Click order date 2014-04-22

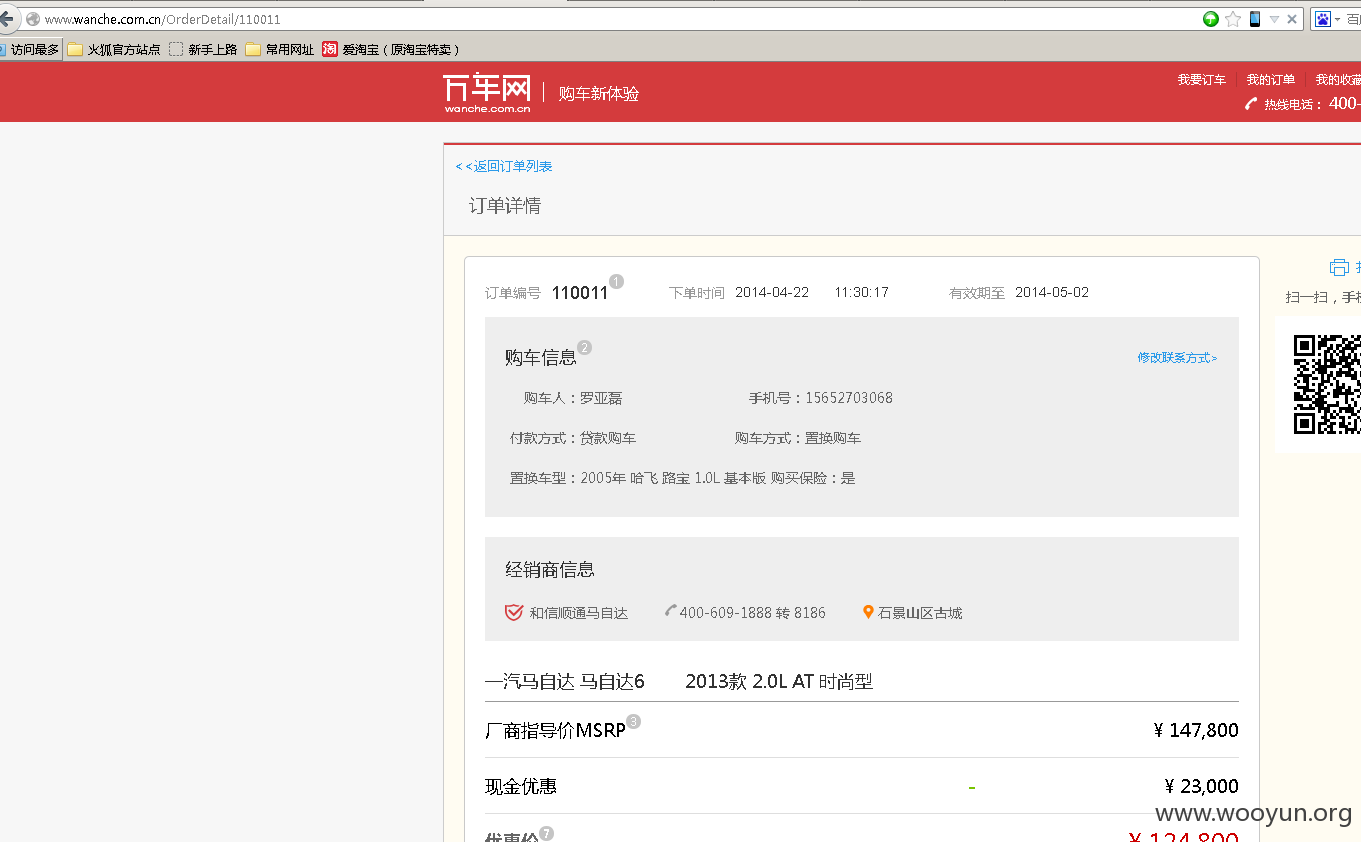point(772,293)
